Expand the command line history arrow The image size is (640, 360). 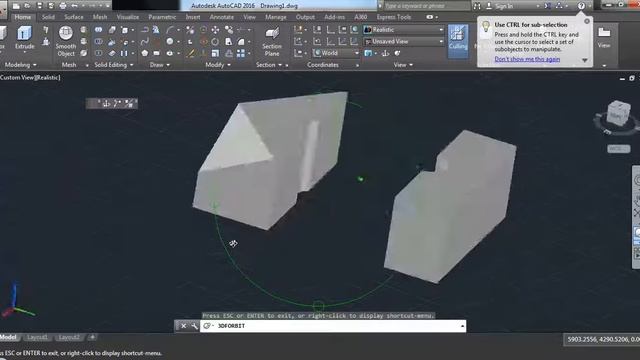click(x=462, y=326)
